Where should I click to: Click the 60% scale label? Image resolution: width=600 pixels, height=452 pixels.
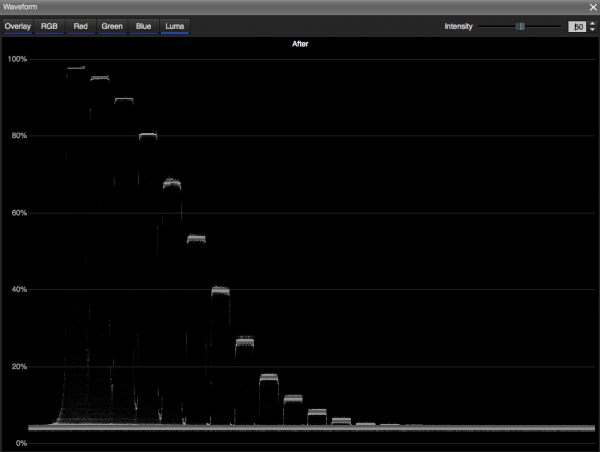pyautogui.click(x=17, y=213)
